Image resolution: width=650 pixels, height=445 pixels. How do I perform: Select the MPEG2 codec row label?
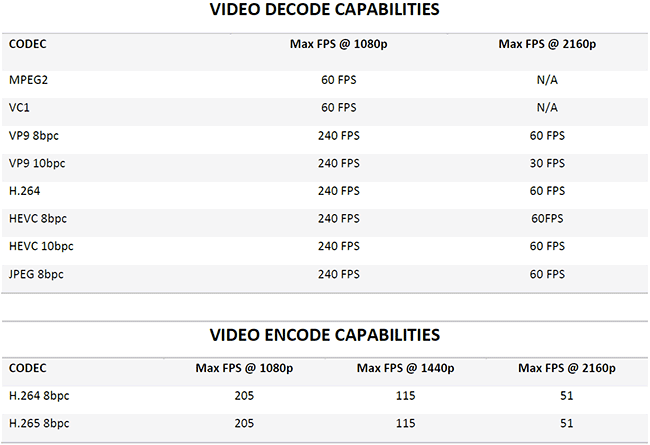click(29, 79)
